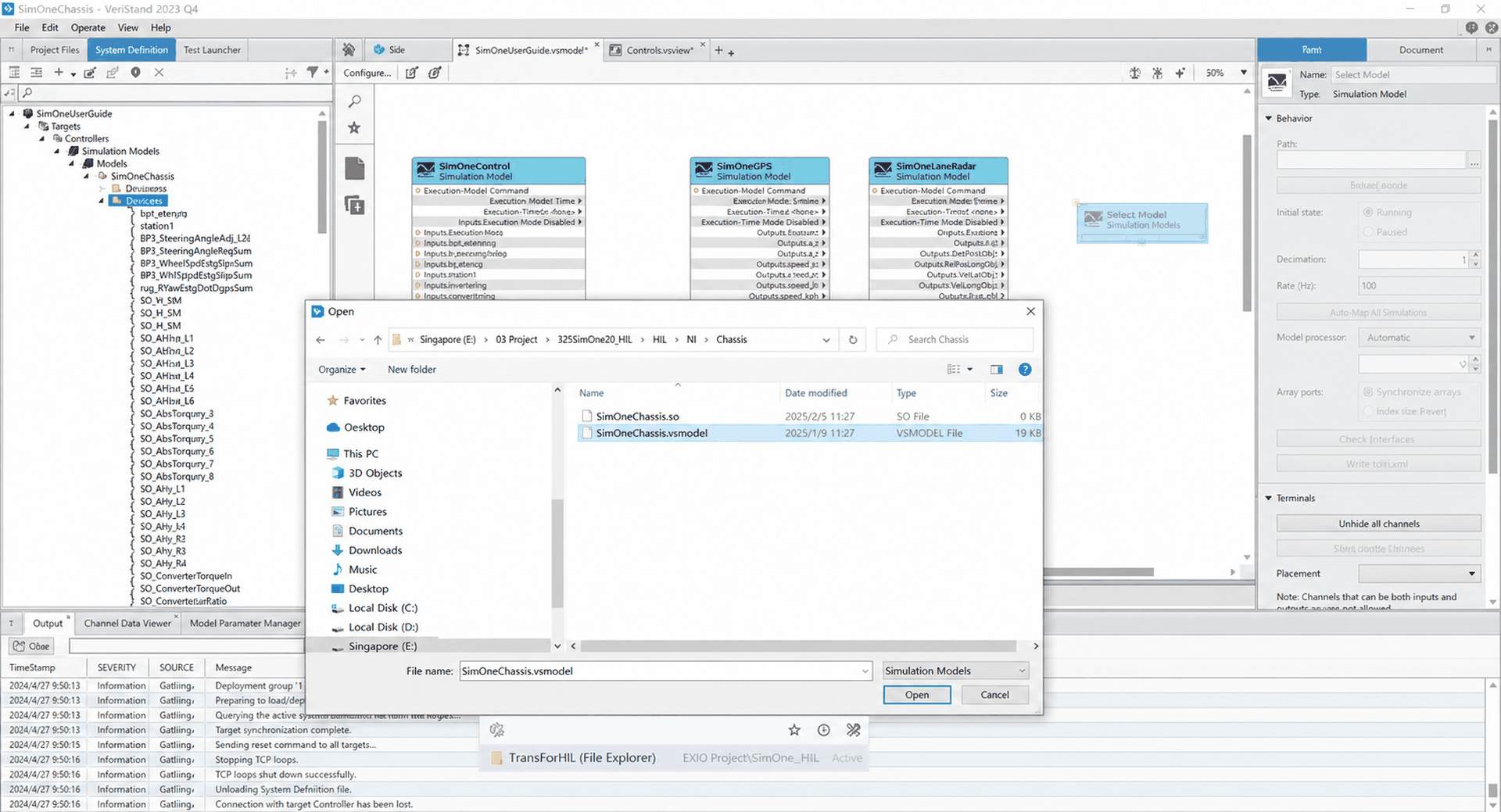Select the Synchronize arrays option
The image size is (1501, 812).
point(1368,392)
